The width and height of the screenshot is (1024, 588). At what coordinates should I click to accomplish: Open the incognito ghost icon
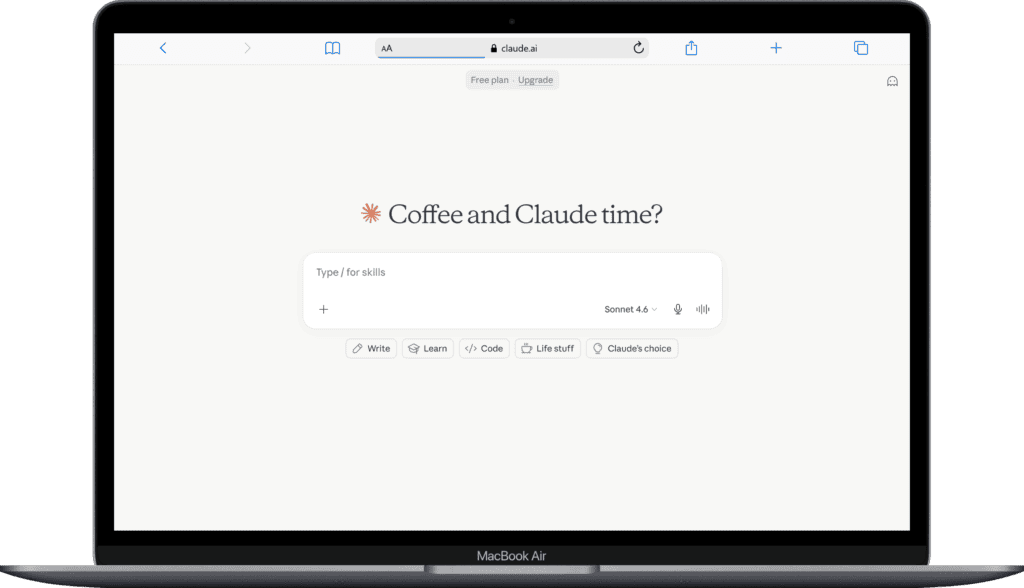pos(892,81)
